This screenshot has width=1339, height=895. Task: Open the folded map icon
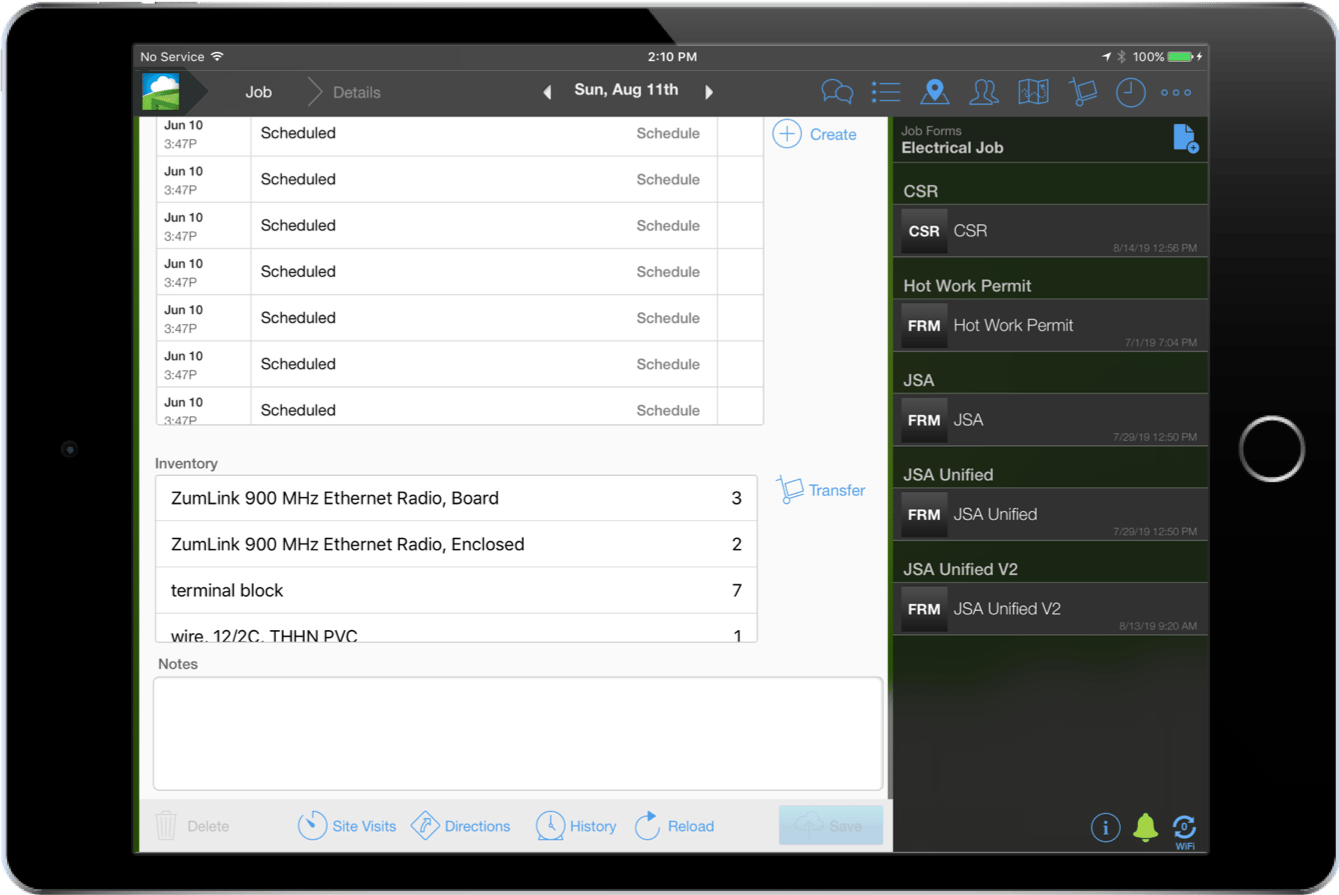(1033, 92)
